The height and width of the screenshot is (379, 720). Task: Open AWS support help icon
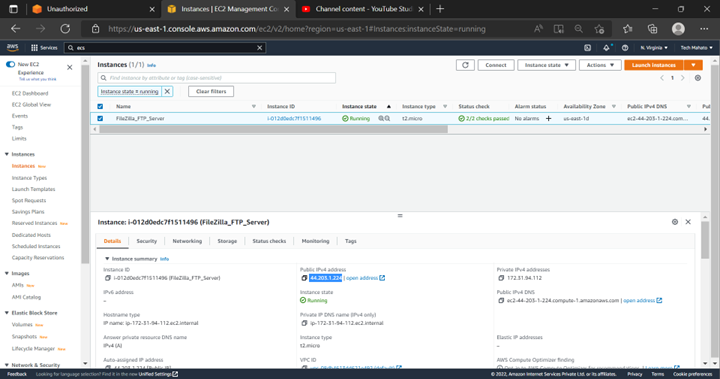[625, 48]
